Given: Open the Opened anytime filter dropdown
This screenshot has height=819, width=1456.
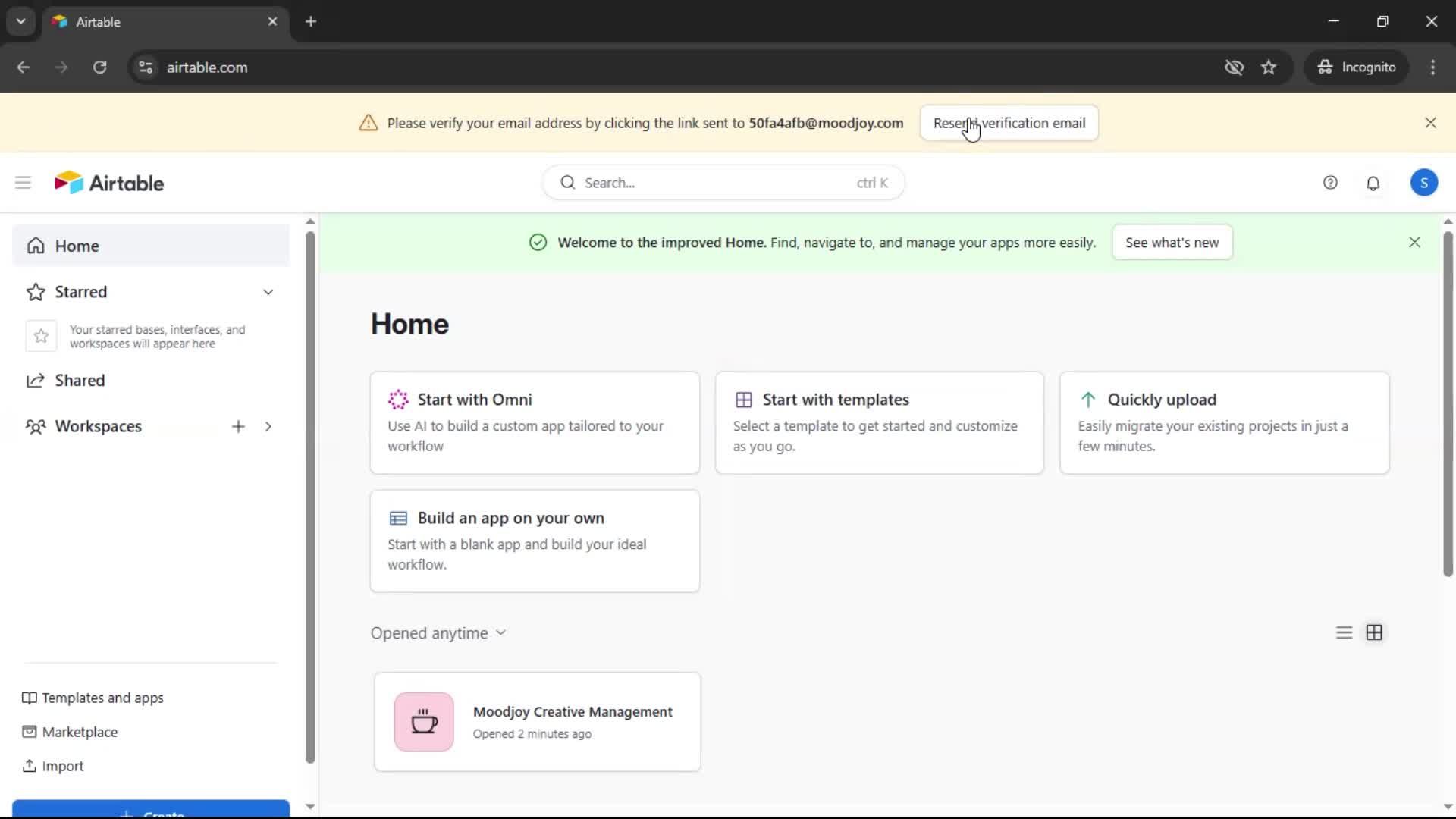Looking at the screenshot, I should click(438, 633).
